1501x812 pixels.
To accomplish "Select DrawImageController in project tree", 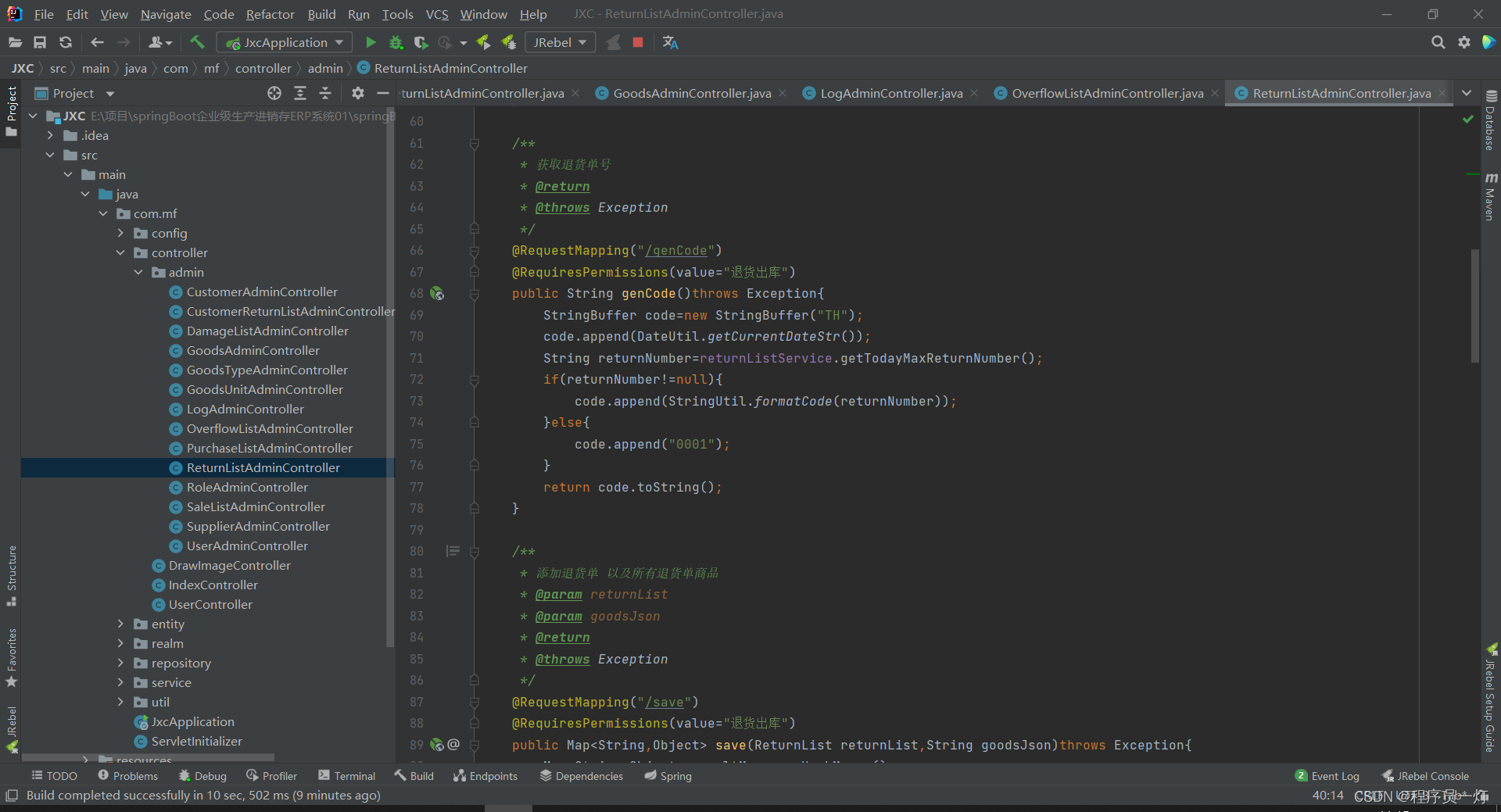I will (x=229, y=565).
